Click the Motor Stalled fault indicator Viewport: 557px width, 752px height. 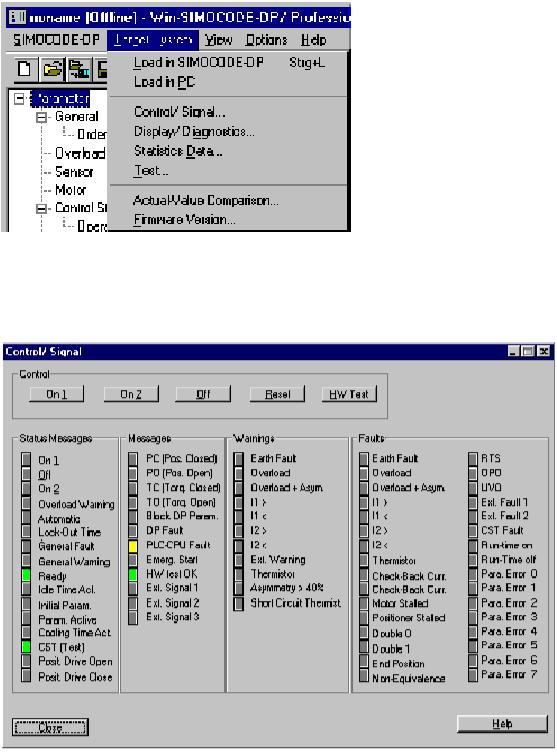tap(364, 603)
